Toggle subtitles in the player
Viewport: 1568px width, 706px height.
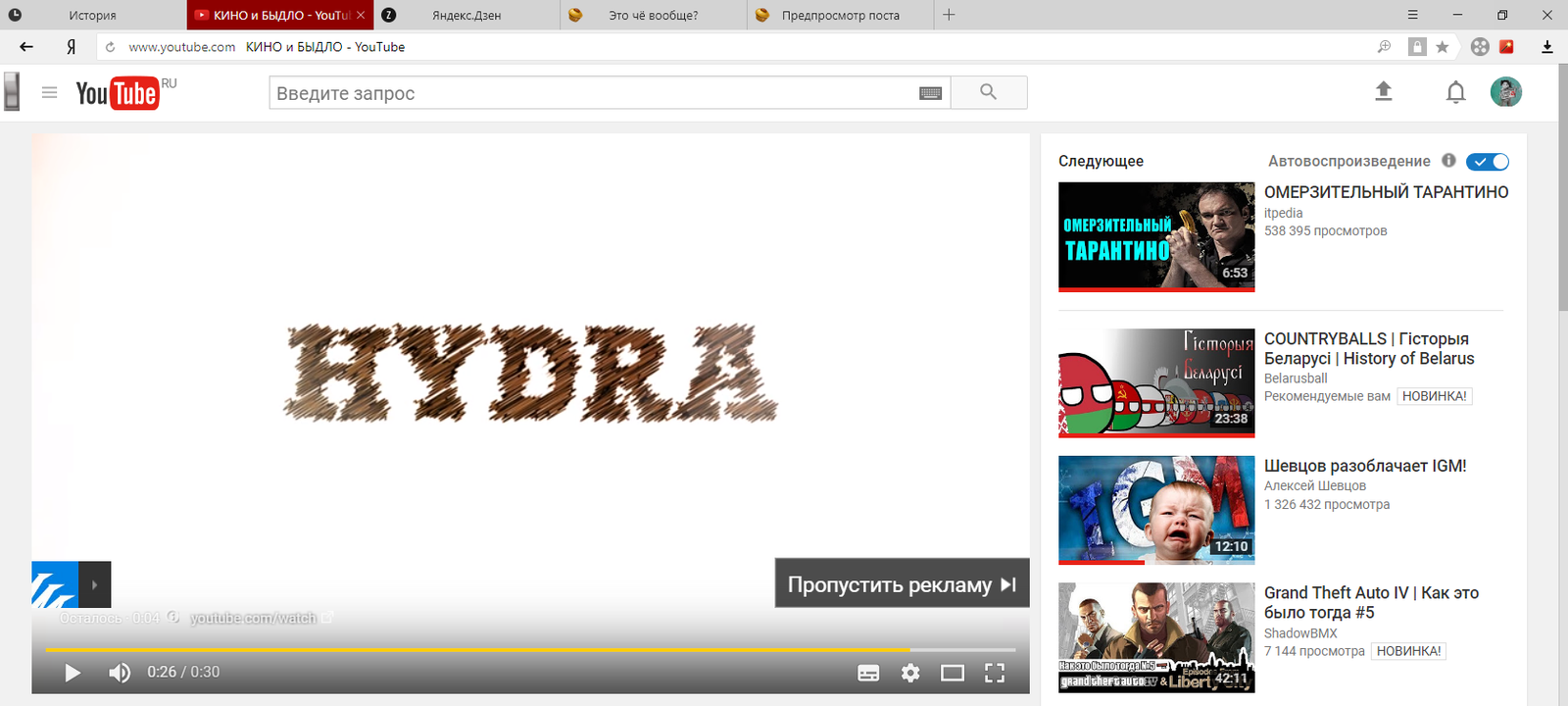[x=868, y=673]
